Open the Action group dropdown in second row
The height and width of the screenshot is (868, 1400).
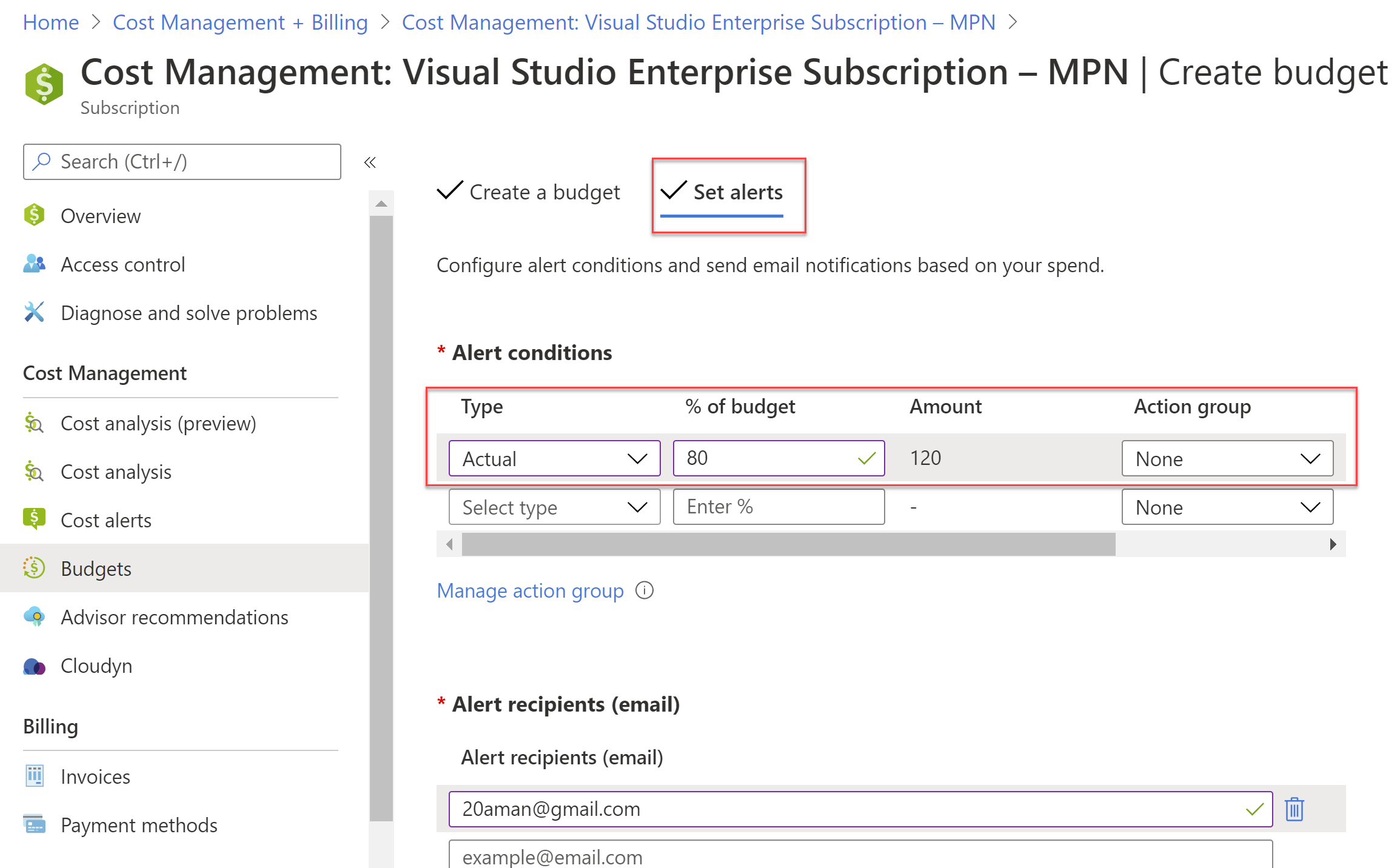(x=1227, y=507)
